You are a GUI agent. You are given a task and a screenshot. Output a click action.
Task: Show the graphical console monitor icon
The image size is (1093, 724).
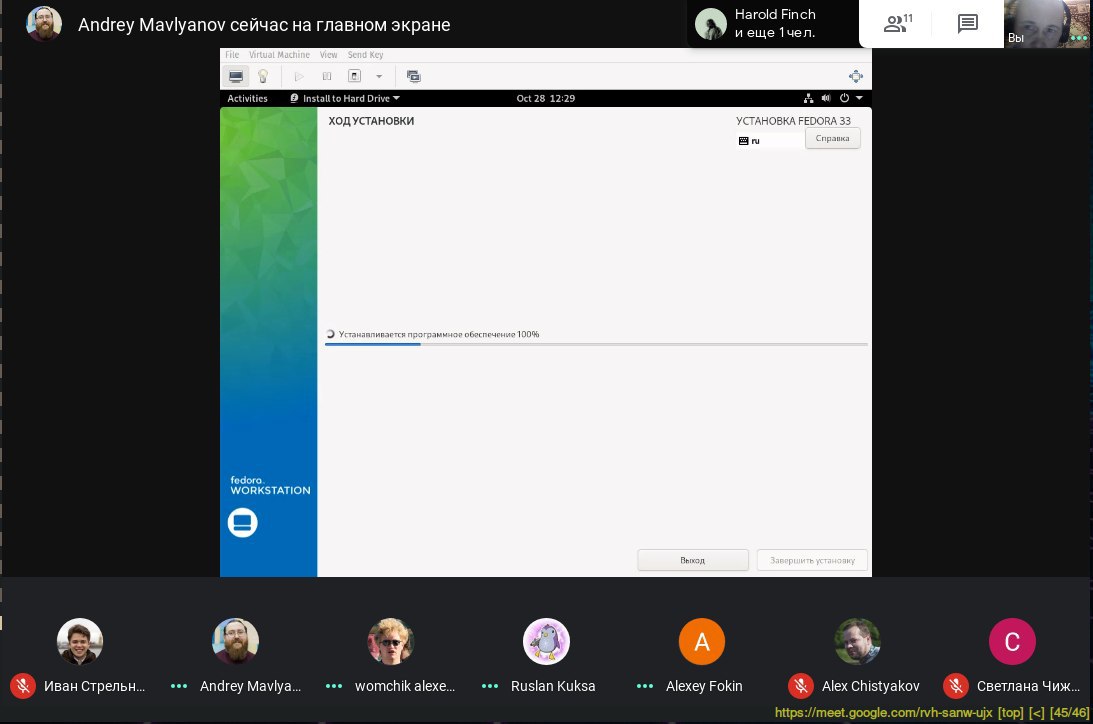click(x=236, y=76)
